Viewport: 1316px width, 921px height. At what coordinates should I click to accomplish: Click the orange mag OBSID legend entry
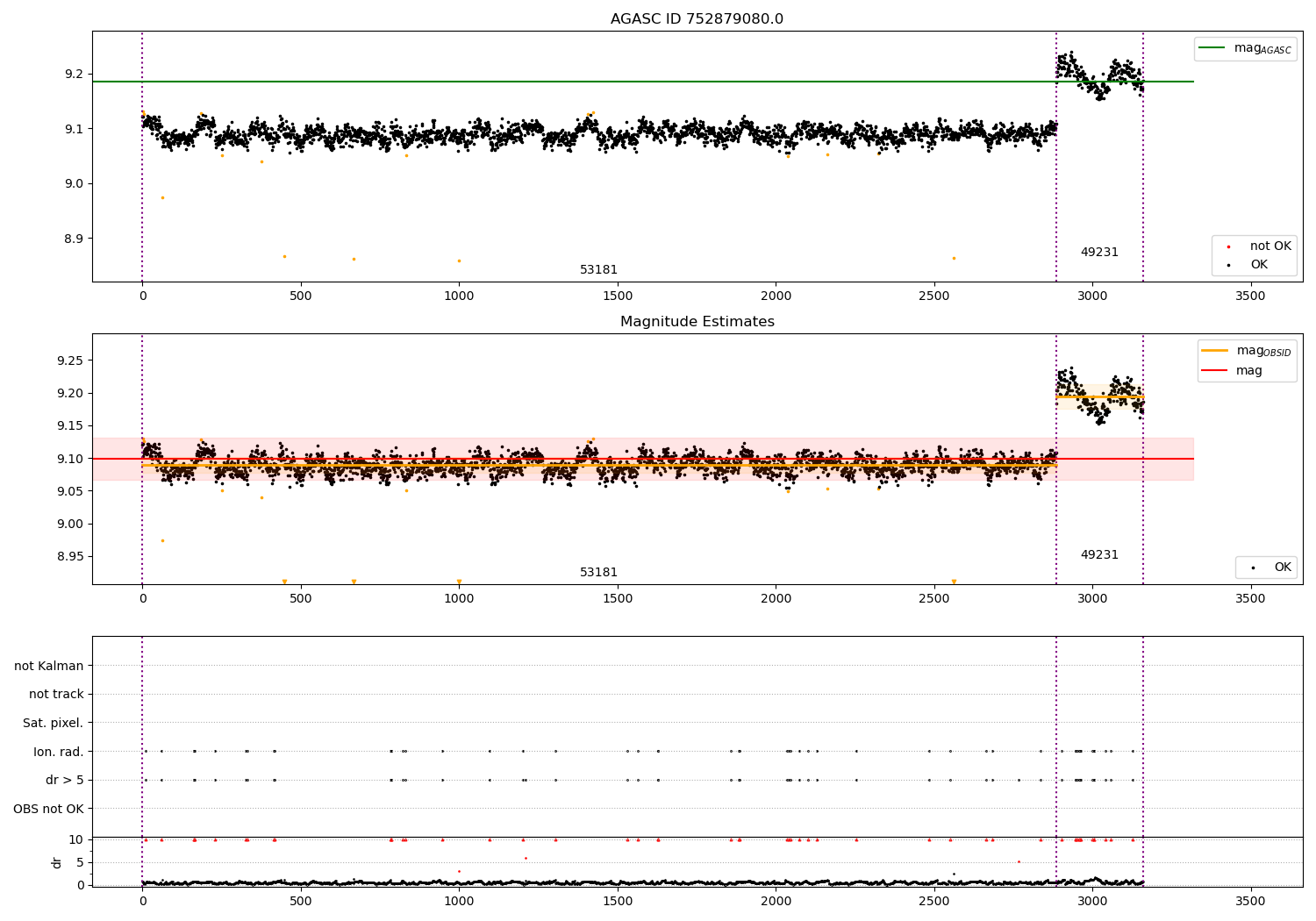pyautogui.click(x=1246, y=351)
